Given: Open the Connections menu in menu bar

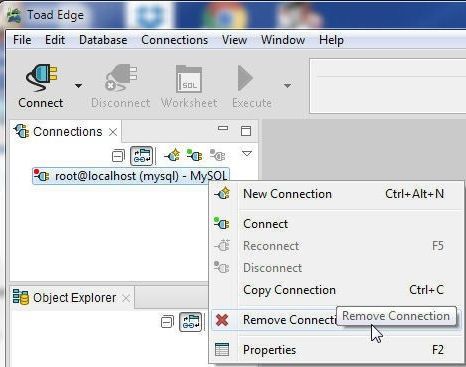Looking at the screenshot, I should coord(174,40).
